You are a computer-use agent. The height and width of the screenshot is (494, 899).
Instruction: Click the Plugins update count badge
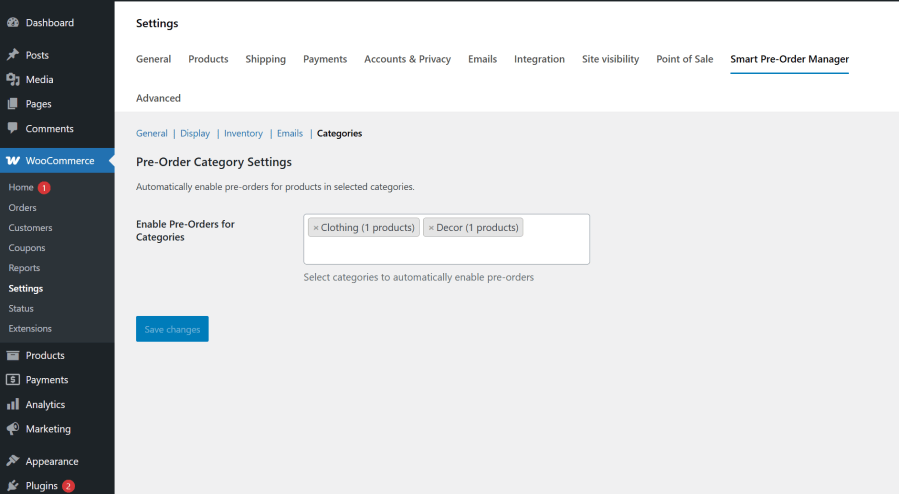click(68, 486)
